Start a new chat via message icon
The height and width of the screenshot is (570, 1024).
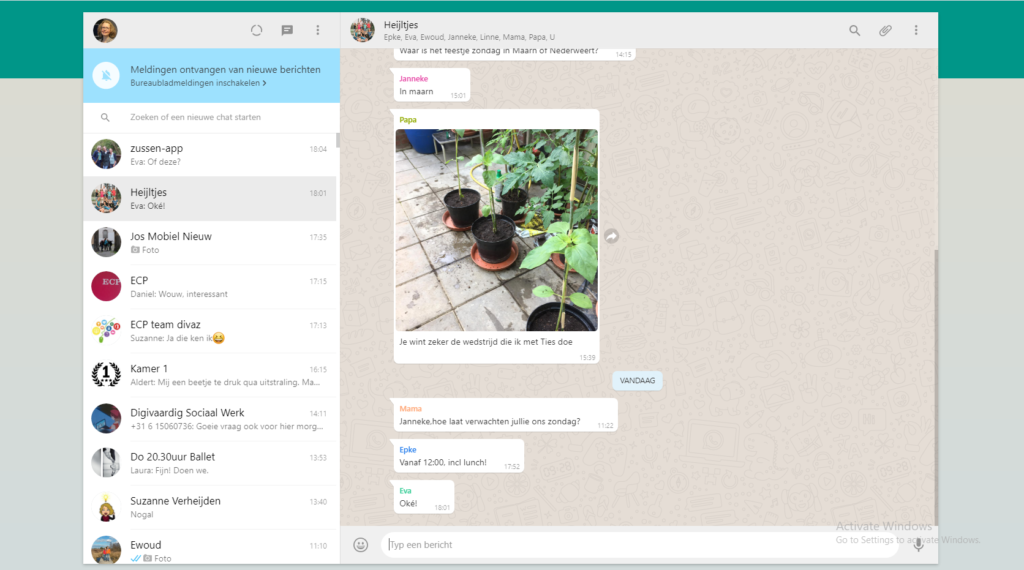click(287, 30)
